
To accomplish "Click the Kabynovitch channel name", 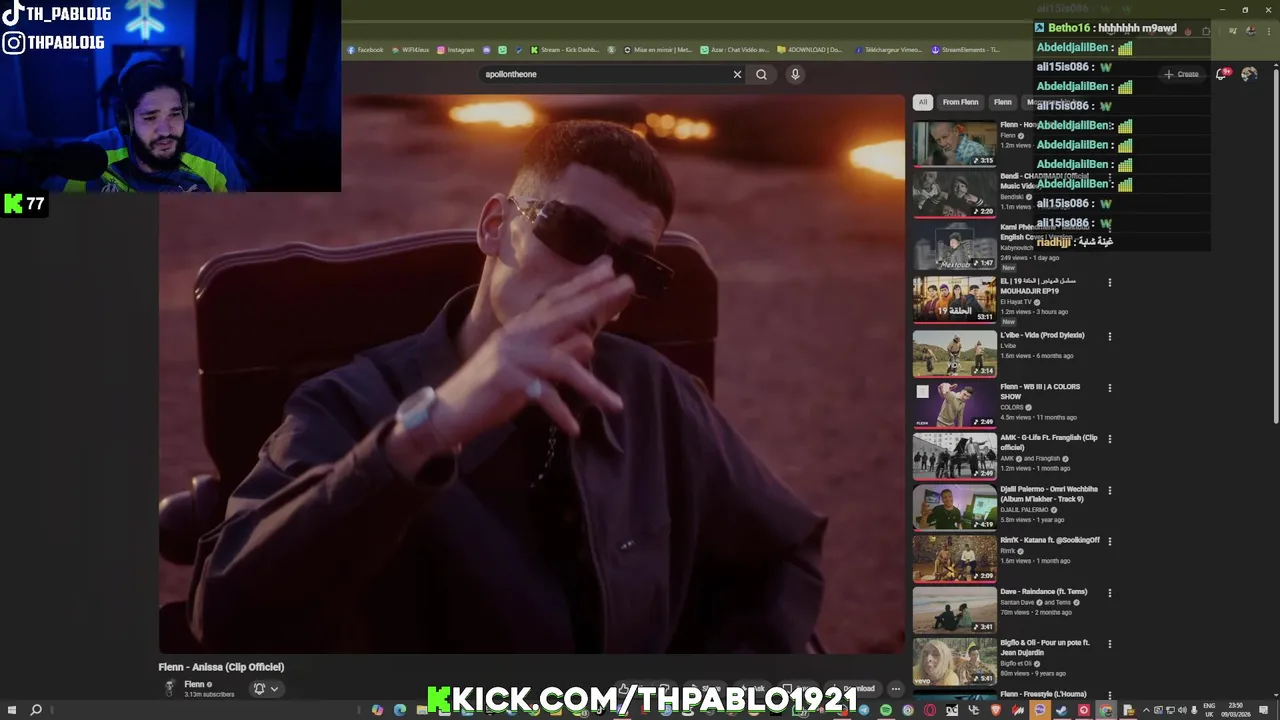I will pyautogui.click(x=1016, y=247).
